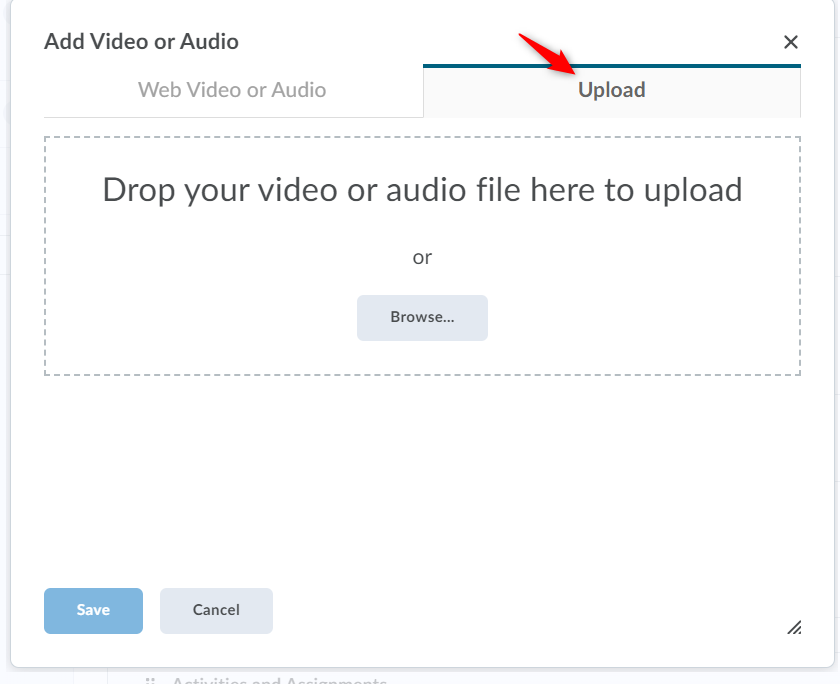Click the drag handle beside Activities and Assignments
840x684 pixels.
click(151, 680)
